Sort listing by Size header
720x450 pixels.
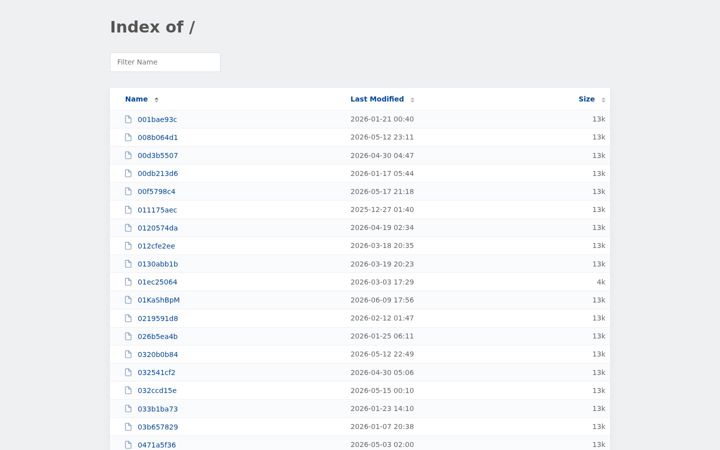[586, 99]
